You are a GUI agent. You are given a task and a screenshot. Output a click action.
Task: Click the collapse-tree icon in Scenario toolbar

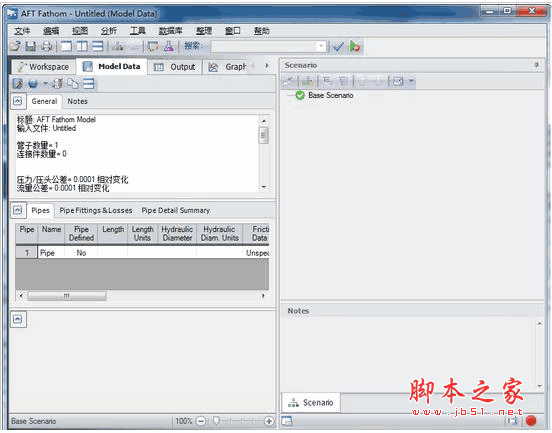coord(344,82)
